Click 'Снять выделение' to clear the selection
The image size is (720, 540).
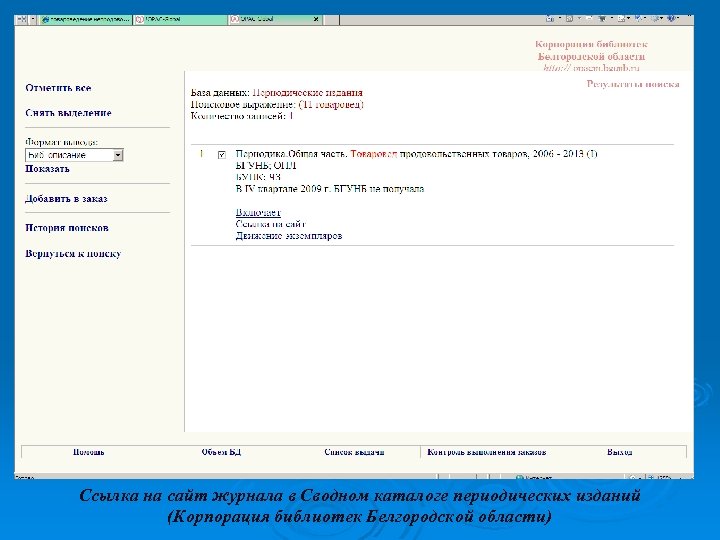click(68, 112)
